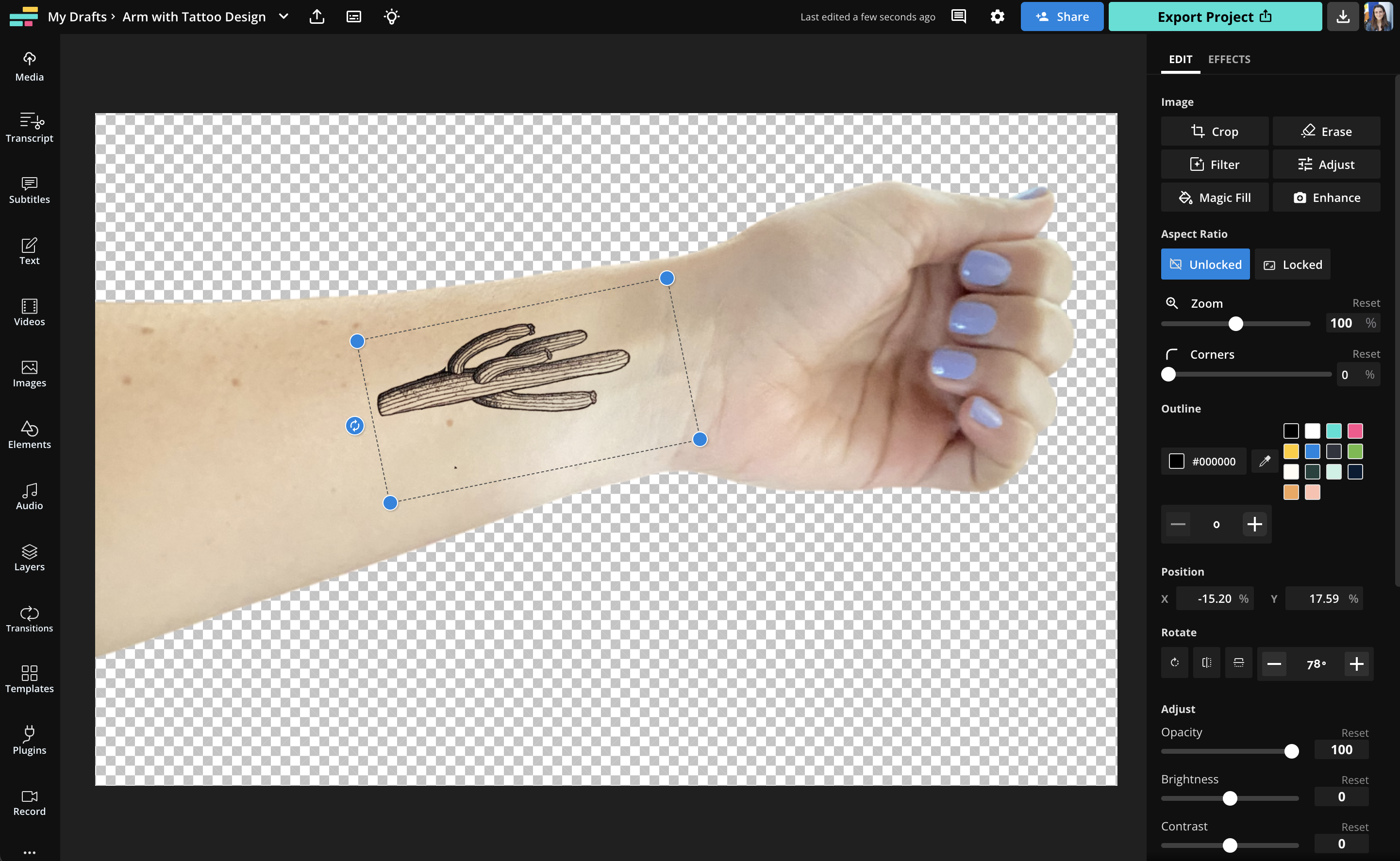Viewport: 1400px width, 861px height.
Task: Click Export Project
Action: (x=1215, y=17)
